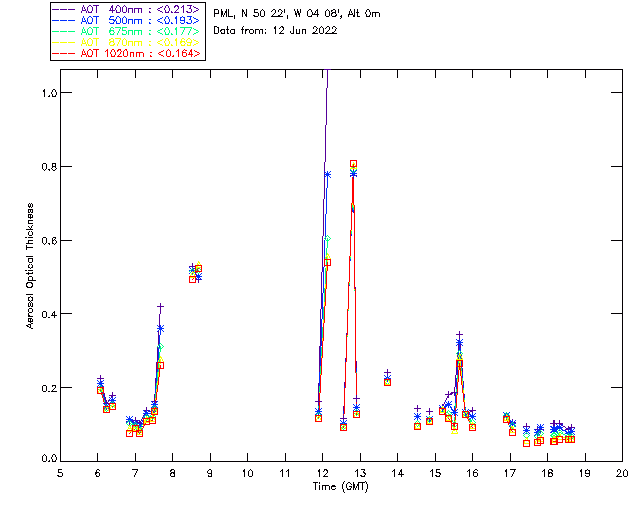Click the x-axis tick label 6
The image size is (640, 512).
click(98, 473)
